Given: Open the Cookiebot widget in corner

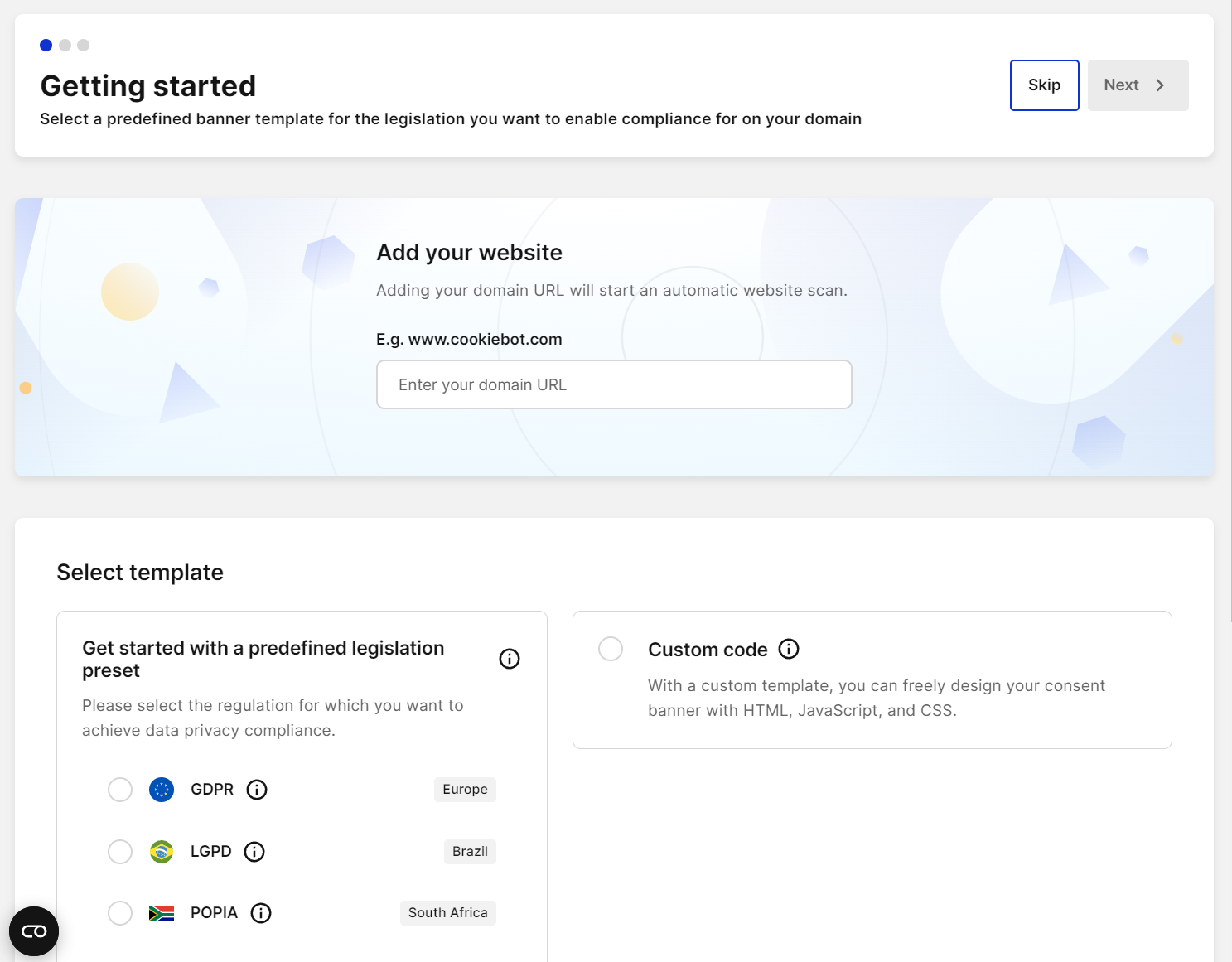Looking at the screenshot, I should pyautogui.click(x=34, y=931).
